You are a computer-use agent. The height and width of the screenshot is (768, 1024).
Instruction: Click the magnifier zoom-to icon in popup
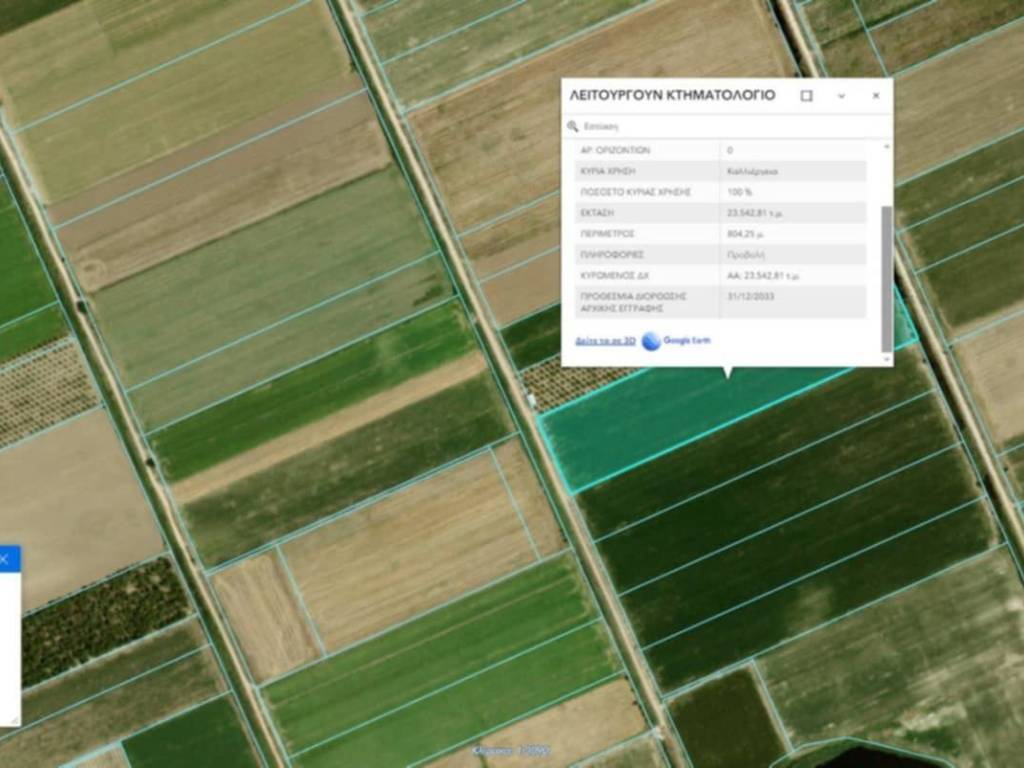coord(573,127)
